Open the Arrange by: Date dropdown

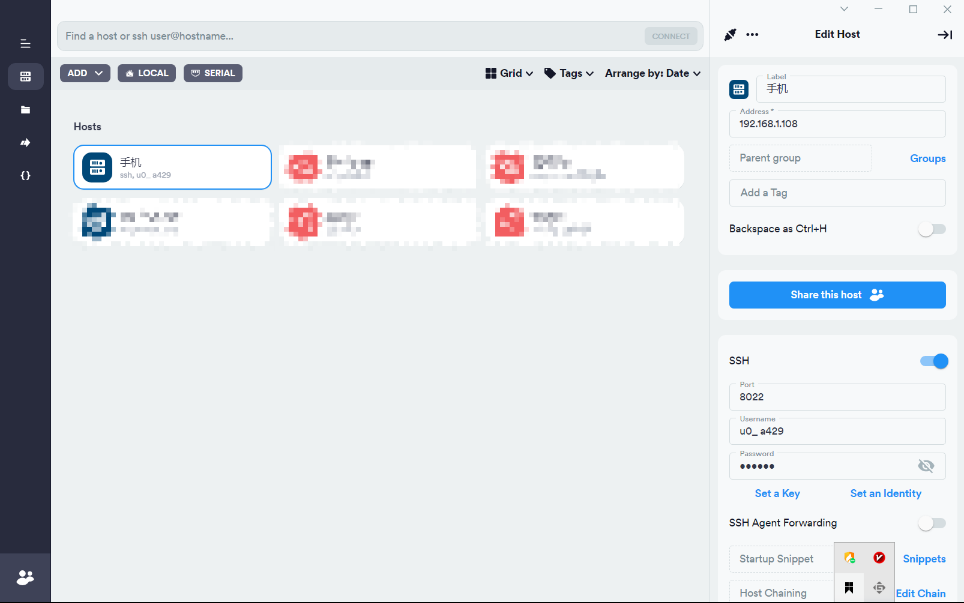(x=652, y=73)
